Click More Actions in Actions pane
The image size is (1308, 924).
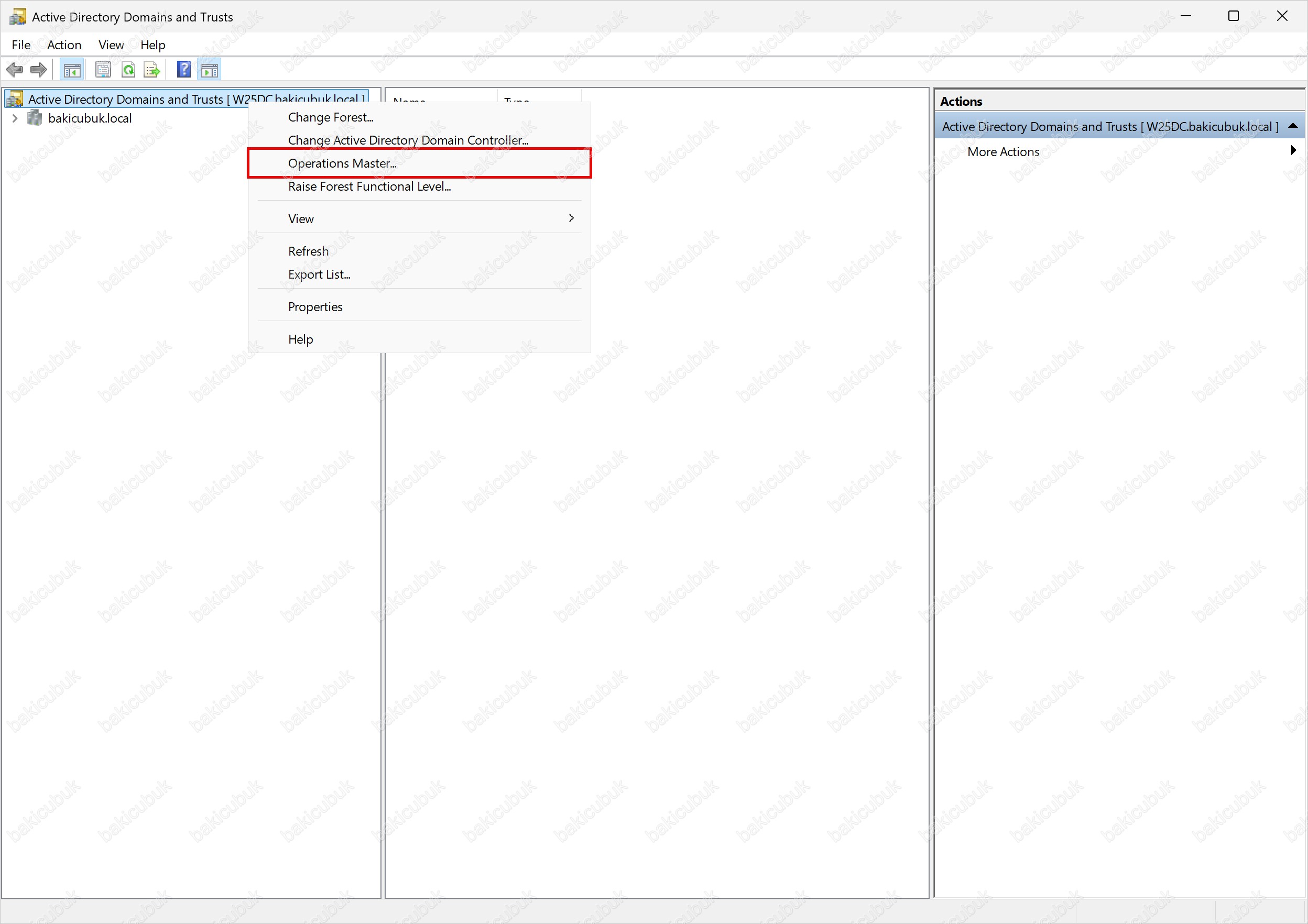click(1003, 151)
